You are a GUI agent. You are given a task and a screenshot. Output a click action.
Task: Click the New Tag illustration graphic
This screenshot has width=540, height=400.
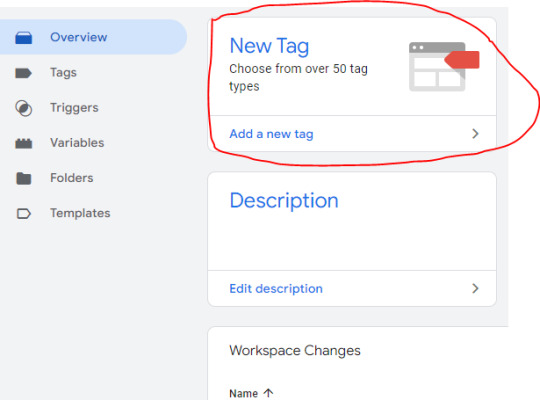point(444,66)
